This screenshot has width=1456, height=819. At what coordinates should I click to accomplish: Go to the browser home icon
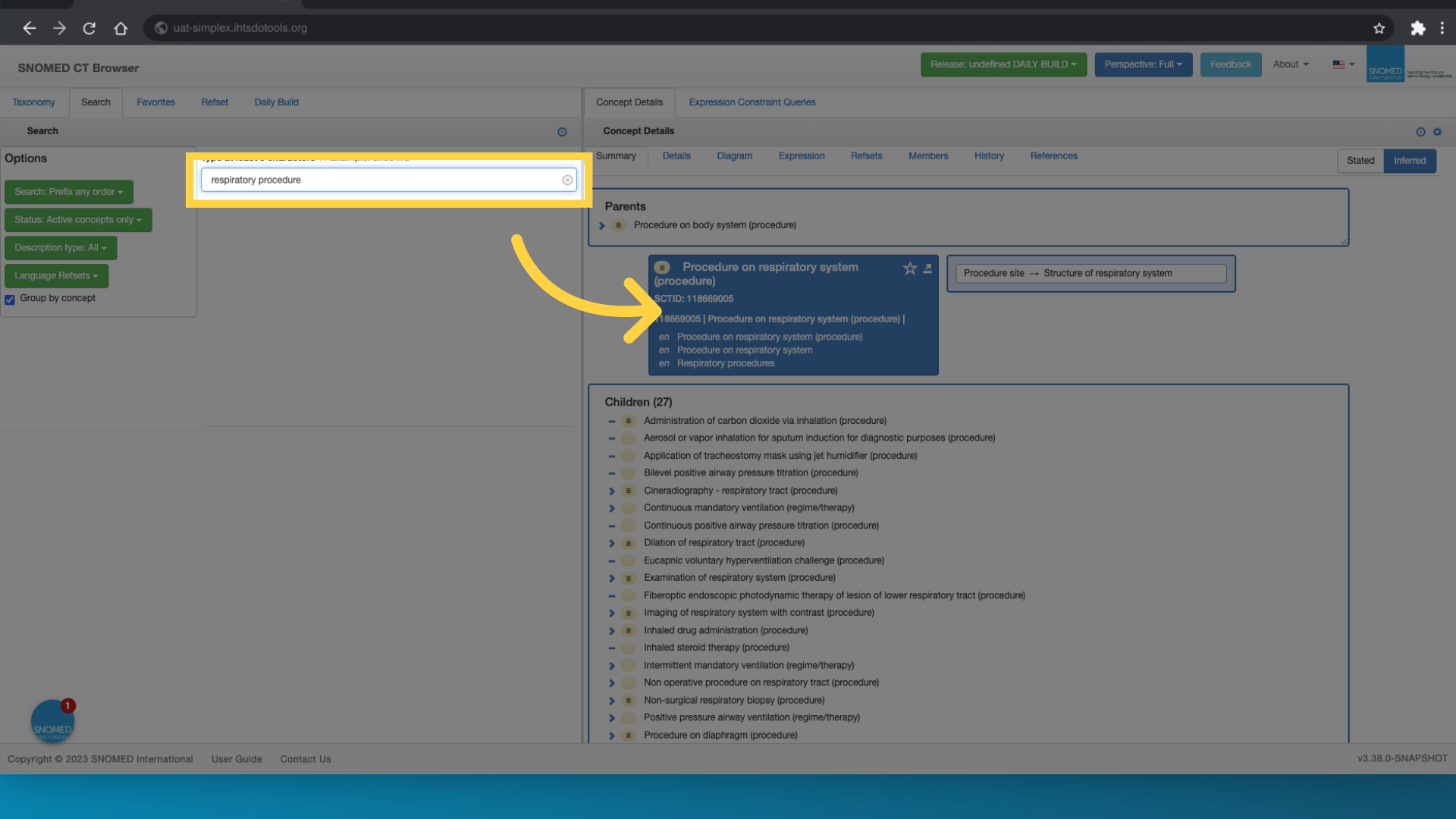click(x=121, y=28)
